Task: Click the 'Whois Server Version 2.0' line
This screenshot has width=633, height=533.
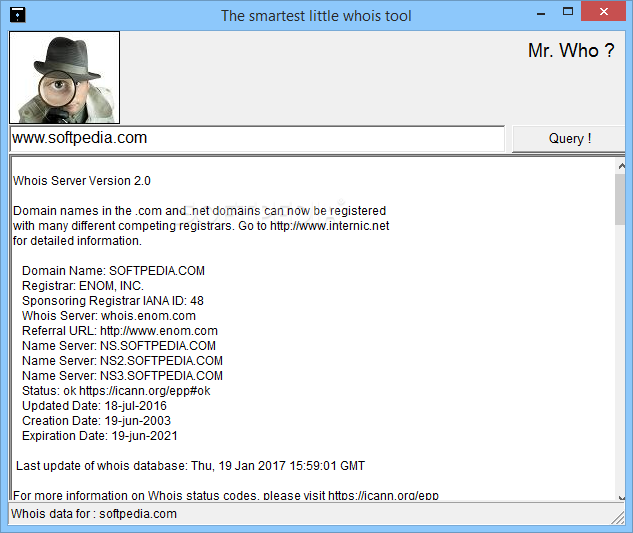Action: (x=82, y=180)
